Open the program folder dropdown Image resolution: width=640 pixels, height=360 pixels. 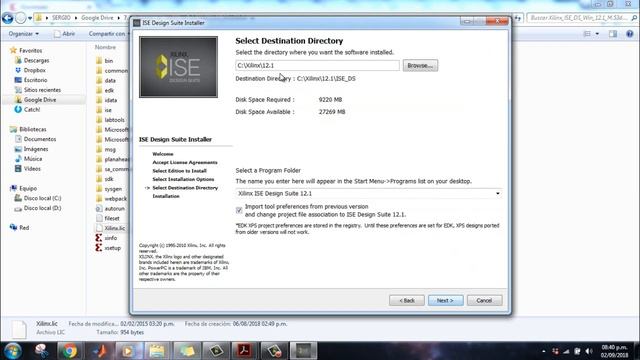click(498, 193)
